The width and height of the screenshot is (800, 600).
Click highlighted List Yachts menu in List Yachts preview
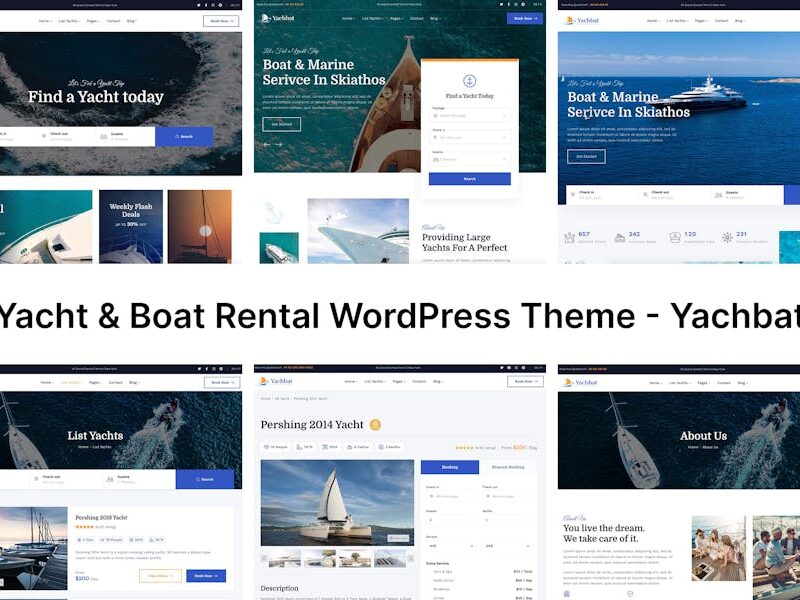tap(70, 382)
